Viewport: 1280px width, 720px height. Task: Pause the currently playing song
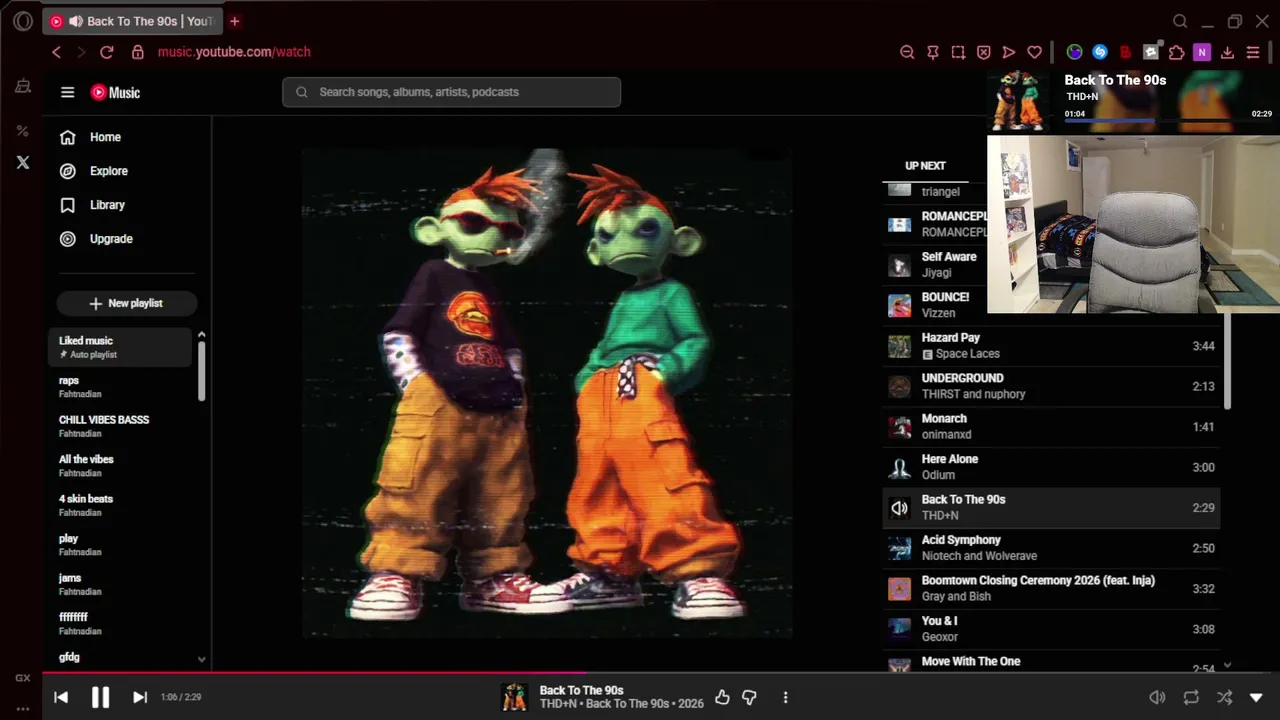[x=100, y=697]
